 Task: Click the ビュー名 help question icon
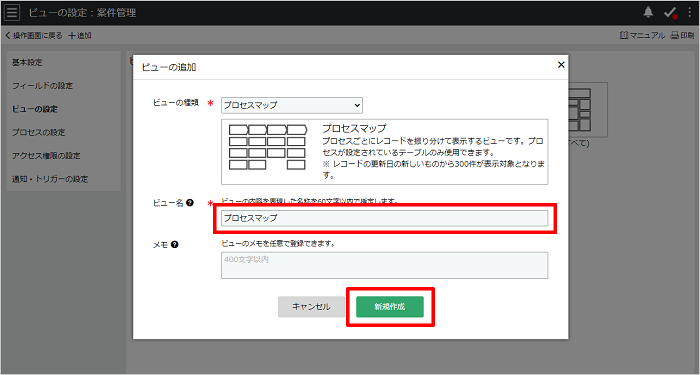tap(190, 203)
